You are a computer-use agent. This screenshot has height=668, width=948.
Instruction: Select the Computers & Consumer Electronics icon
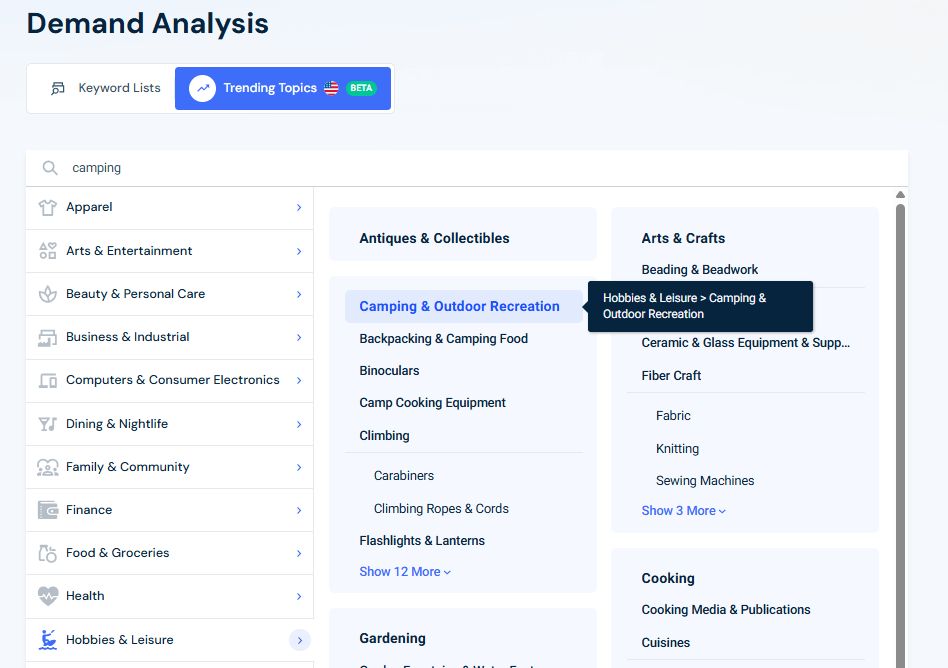click(x=47, y=380)
